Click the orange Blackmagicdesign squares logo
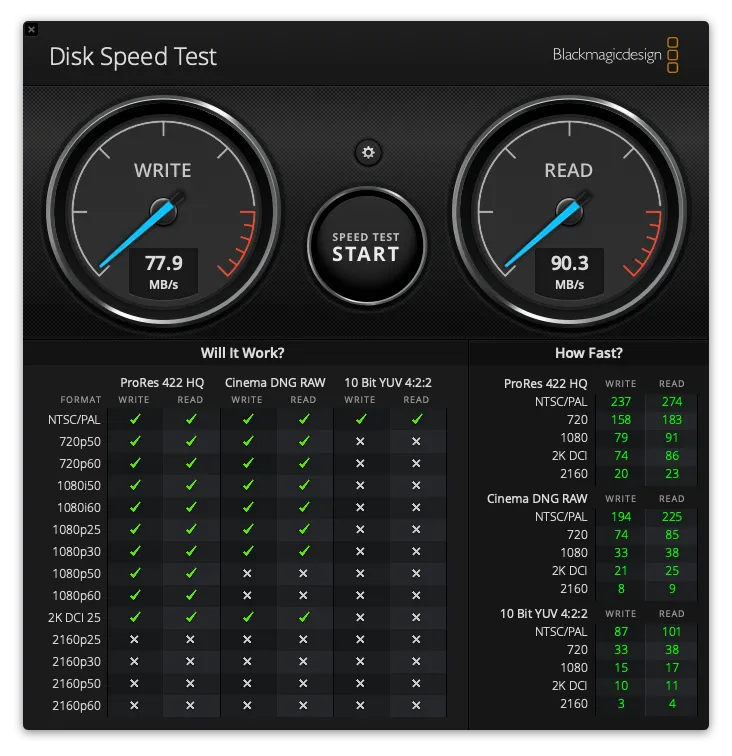The height and width of the screenshot is (756, 732). pos(672,55)
